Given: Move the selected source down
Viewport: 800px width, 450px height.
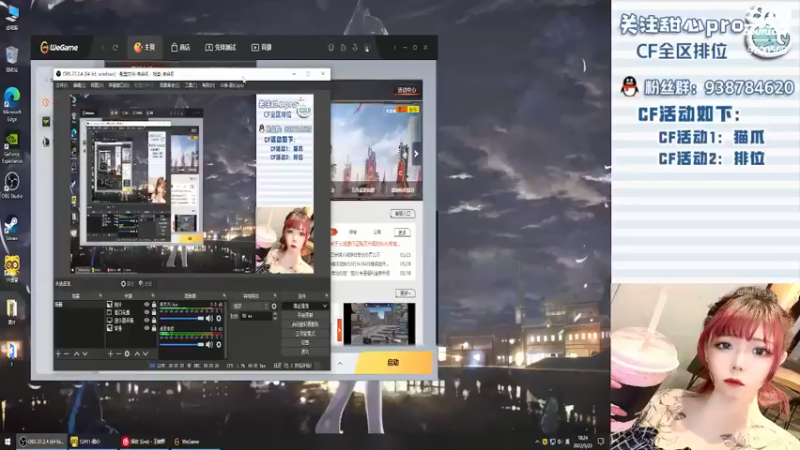Looking at the screenshot, I should tap(145, 354).
